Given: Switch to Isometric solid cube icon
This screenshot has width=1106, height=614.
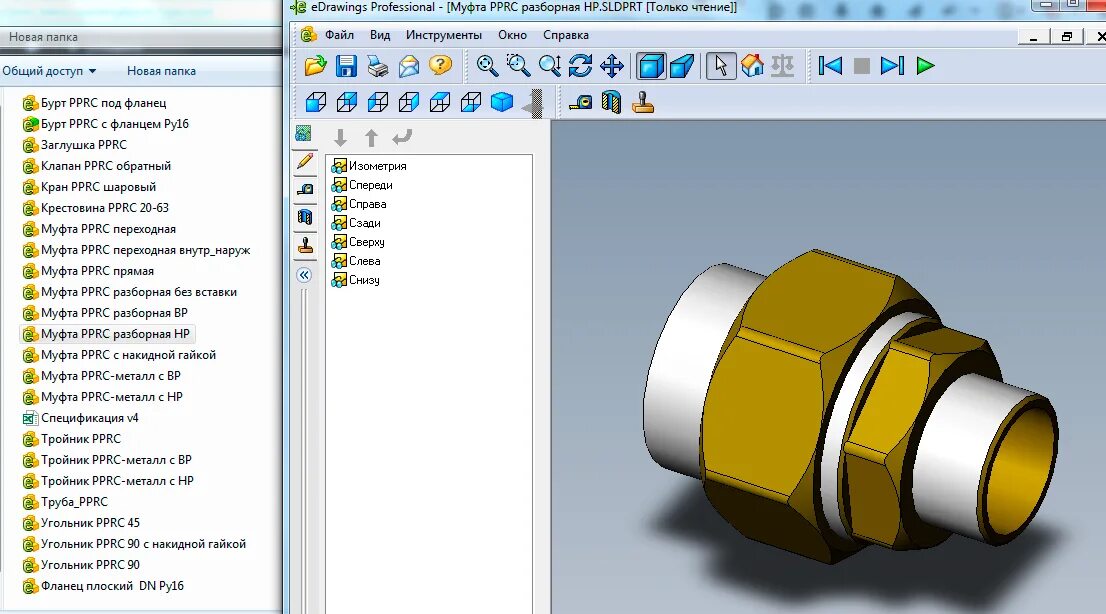Looking at the screenshot, I should (x=502, y=102).
